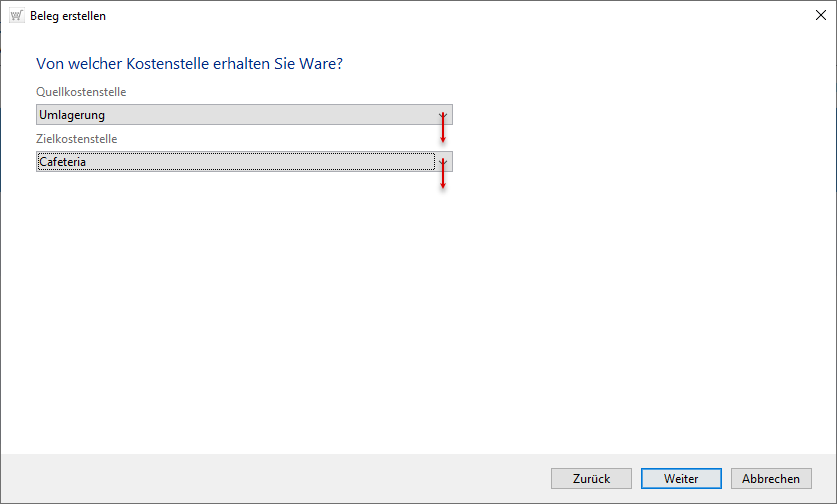Expand the Quellkostenstelle dropdown arrow
This screenshot has height=504, width=837.
tap(443, 115)
